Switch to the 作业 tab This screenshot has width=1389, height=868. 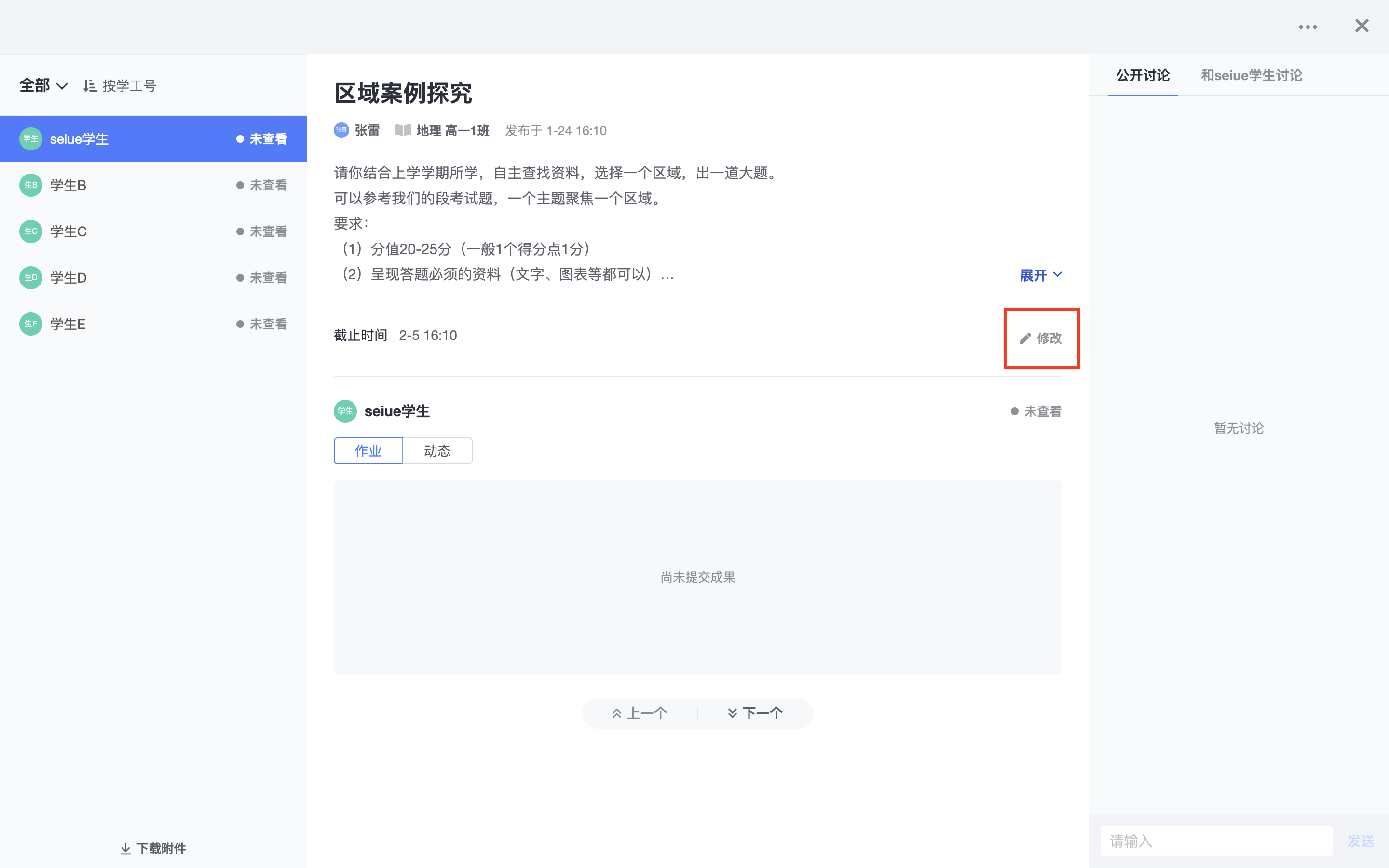368,451
